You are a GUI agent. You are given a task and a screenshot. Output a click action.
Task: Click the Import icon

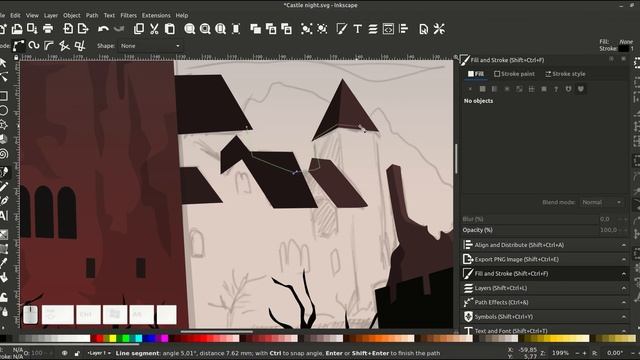coord(68,29)
